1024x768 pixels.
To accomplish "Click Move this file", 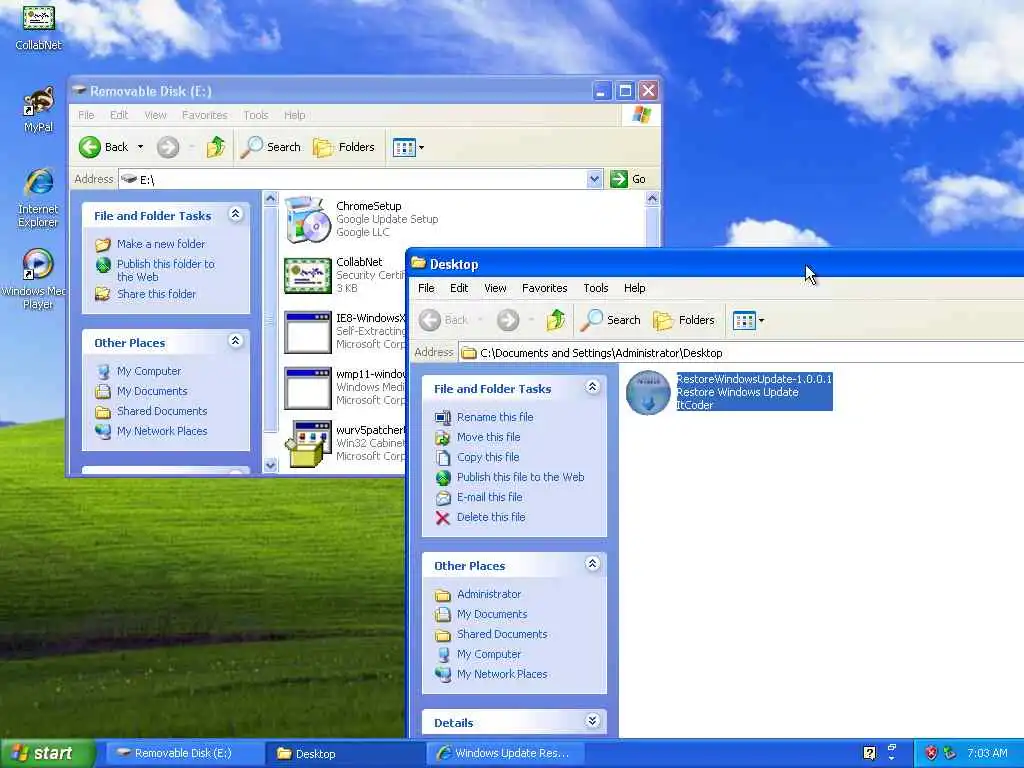I will tap(488, 437).
